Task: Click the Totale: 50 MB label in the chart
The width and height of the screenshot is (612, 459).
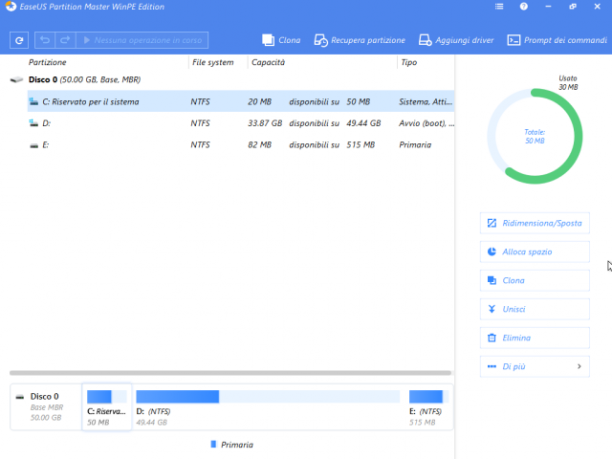Action: 535,136
